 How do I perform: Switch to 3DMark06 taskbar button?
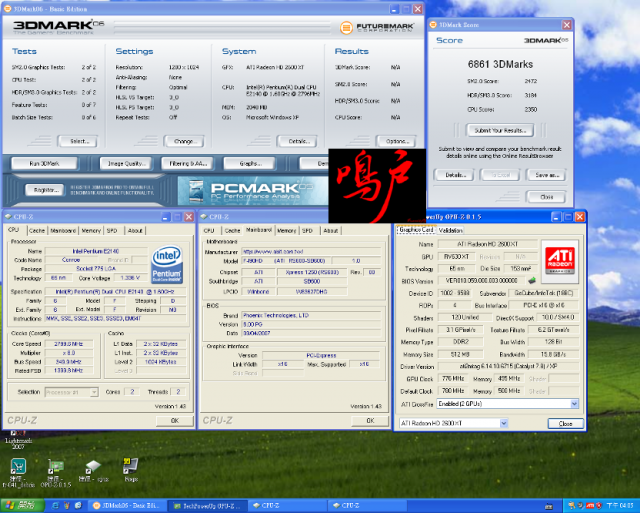pos(127,506)
